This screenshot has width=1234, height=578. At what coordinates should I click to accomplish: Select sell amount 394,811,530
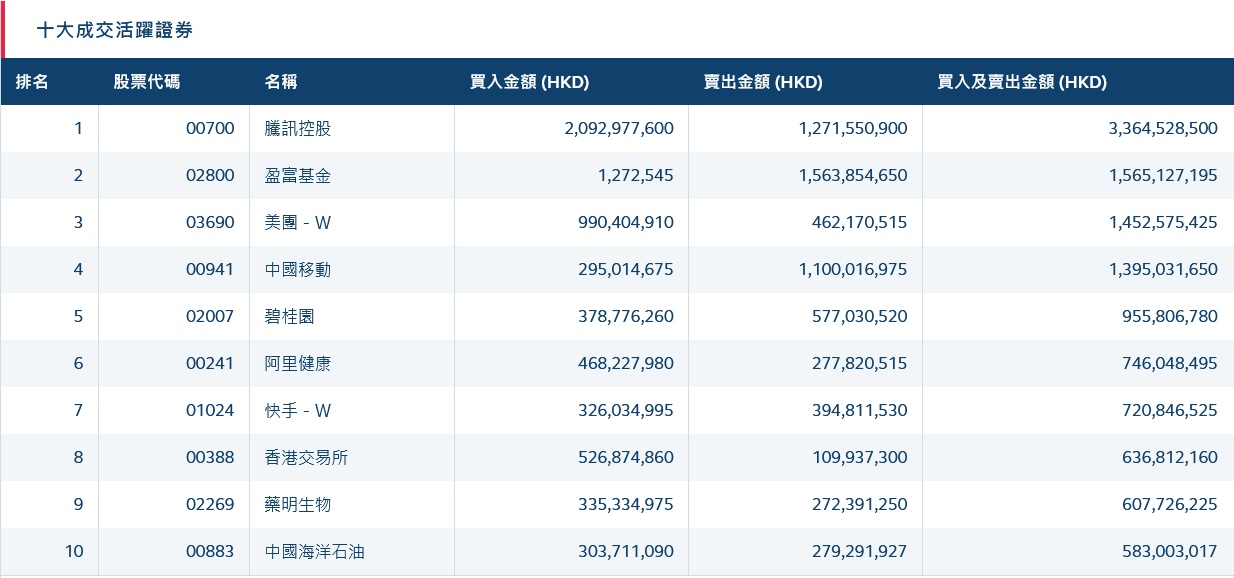[860, 410]
